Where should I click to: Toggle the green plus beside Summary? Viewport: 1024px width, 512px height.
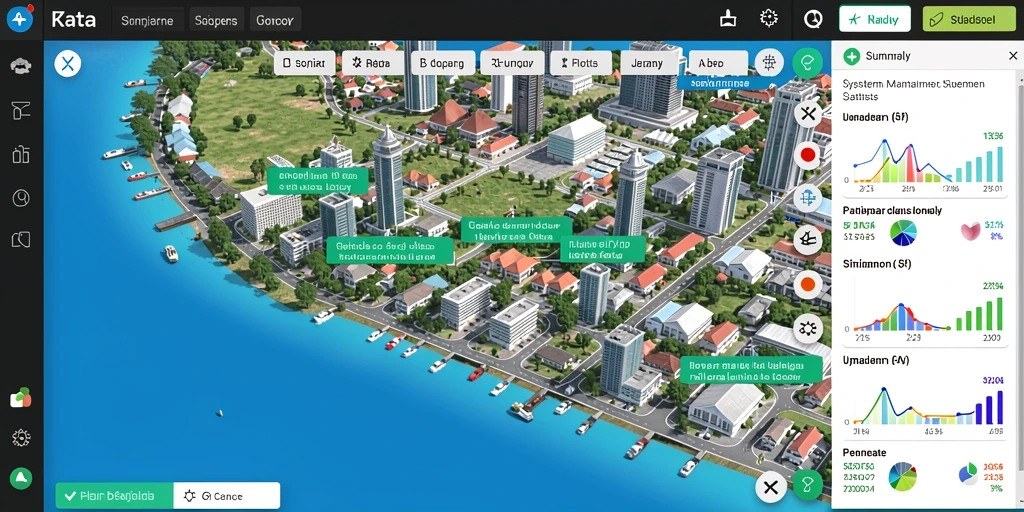(852, 56)
